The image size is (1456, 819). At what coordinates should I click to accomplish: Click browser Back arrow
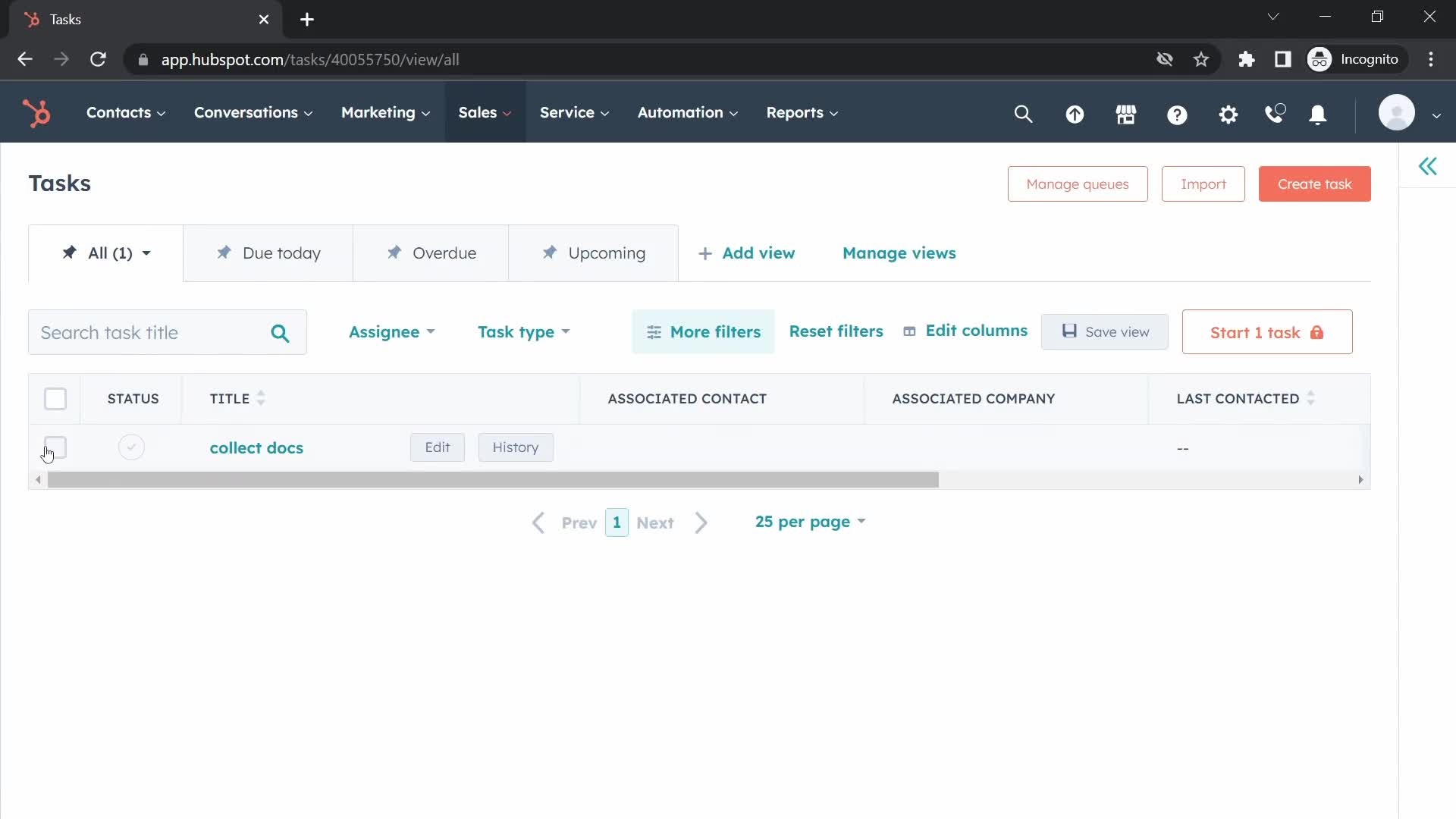click(x=25, y=59)
